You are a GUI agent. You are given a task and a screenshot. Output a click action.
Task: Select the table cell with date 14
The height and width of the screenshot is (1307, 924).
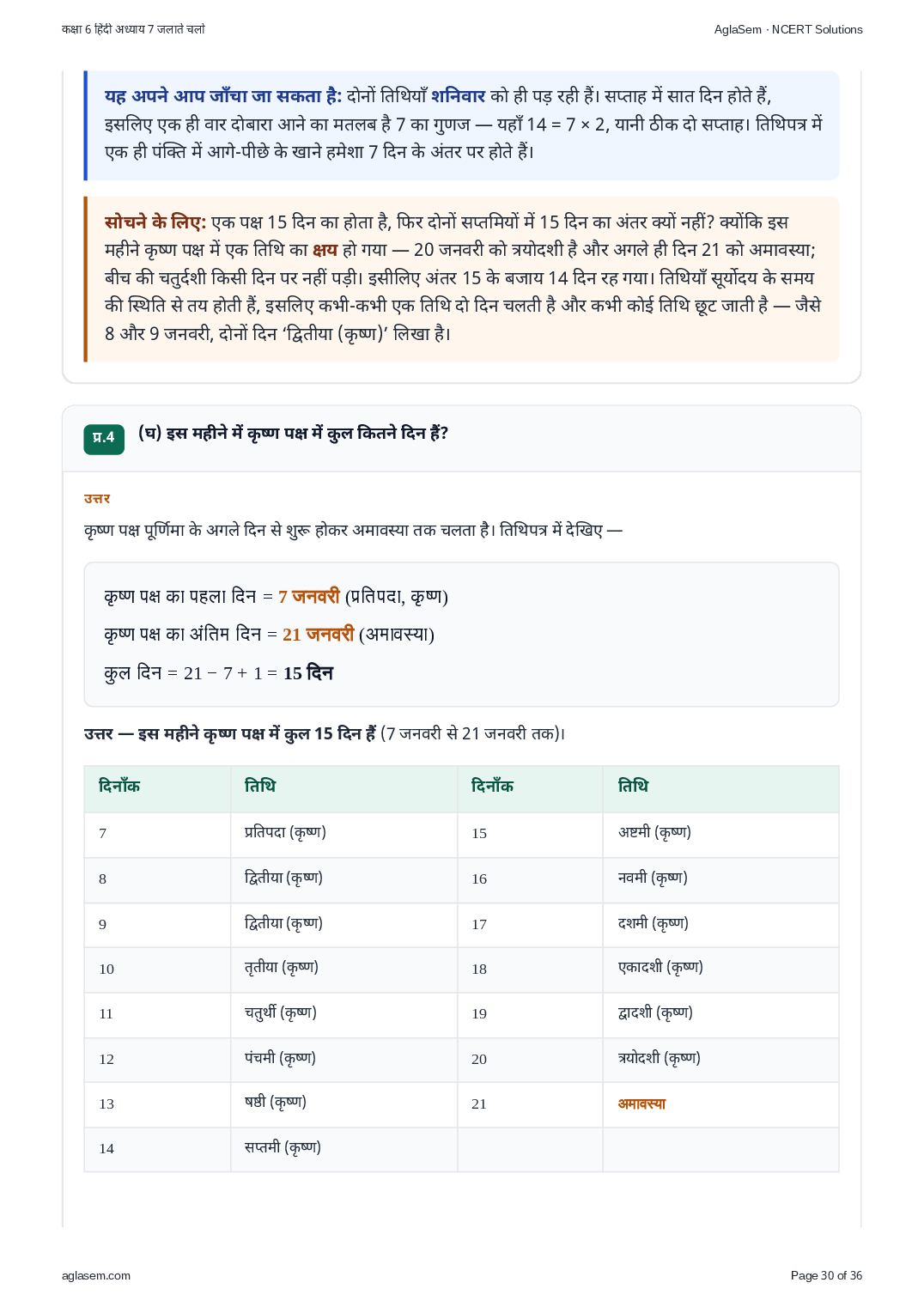pyautogui.click(x=157, y=1149)
